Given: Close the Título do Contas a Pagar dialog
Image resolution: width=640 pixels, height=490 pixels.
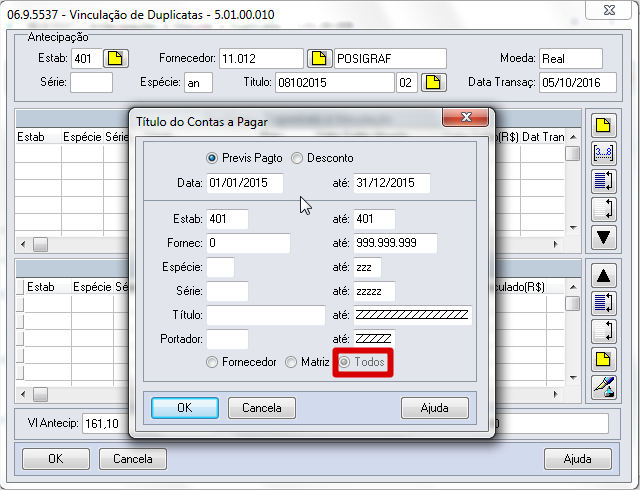Looking at the screenshot, I should [466, 118].
